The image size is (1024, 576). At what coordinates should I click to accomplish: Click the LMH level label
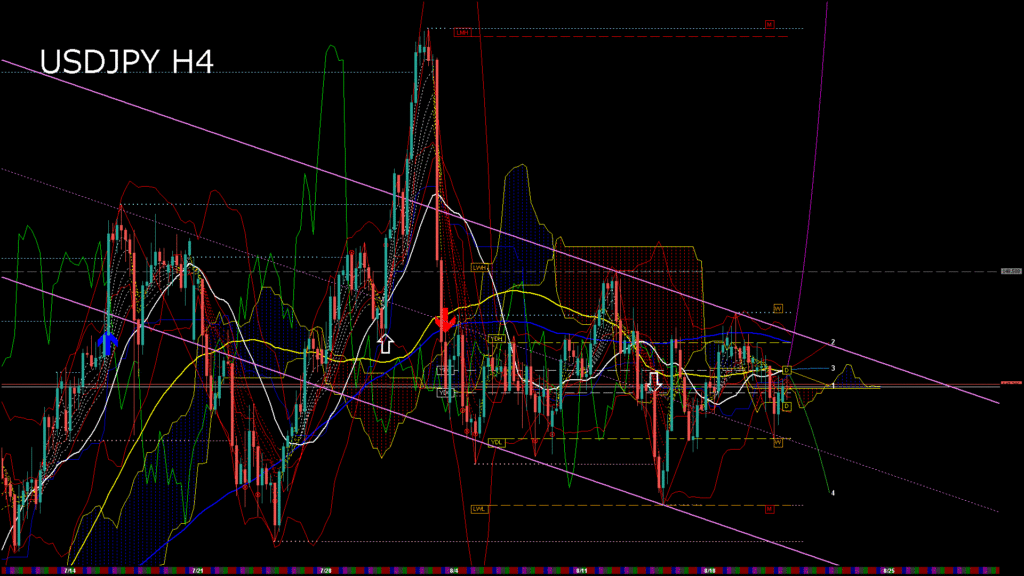[x=462, y=33]
